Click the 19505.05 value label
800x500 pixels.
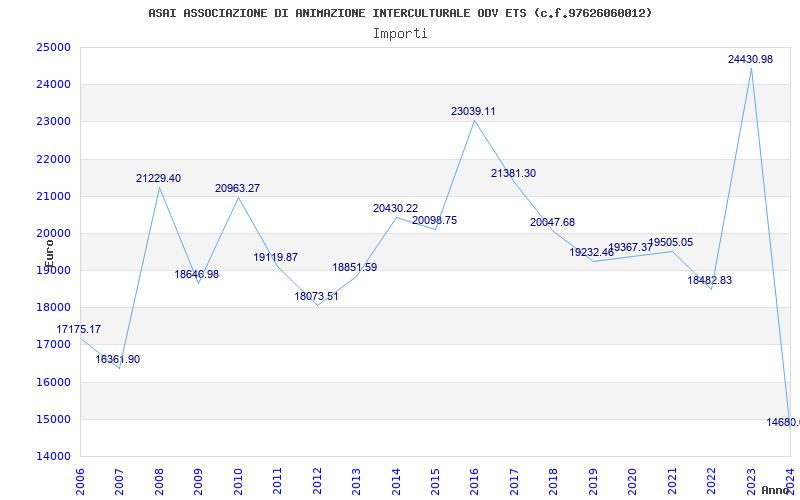[x=670, y=242]
